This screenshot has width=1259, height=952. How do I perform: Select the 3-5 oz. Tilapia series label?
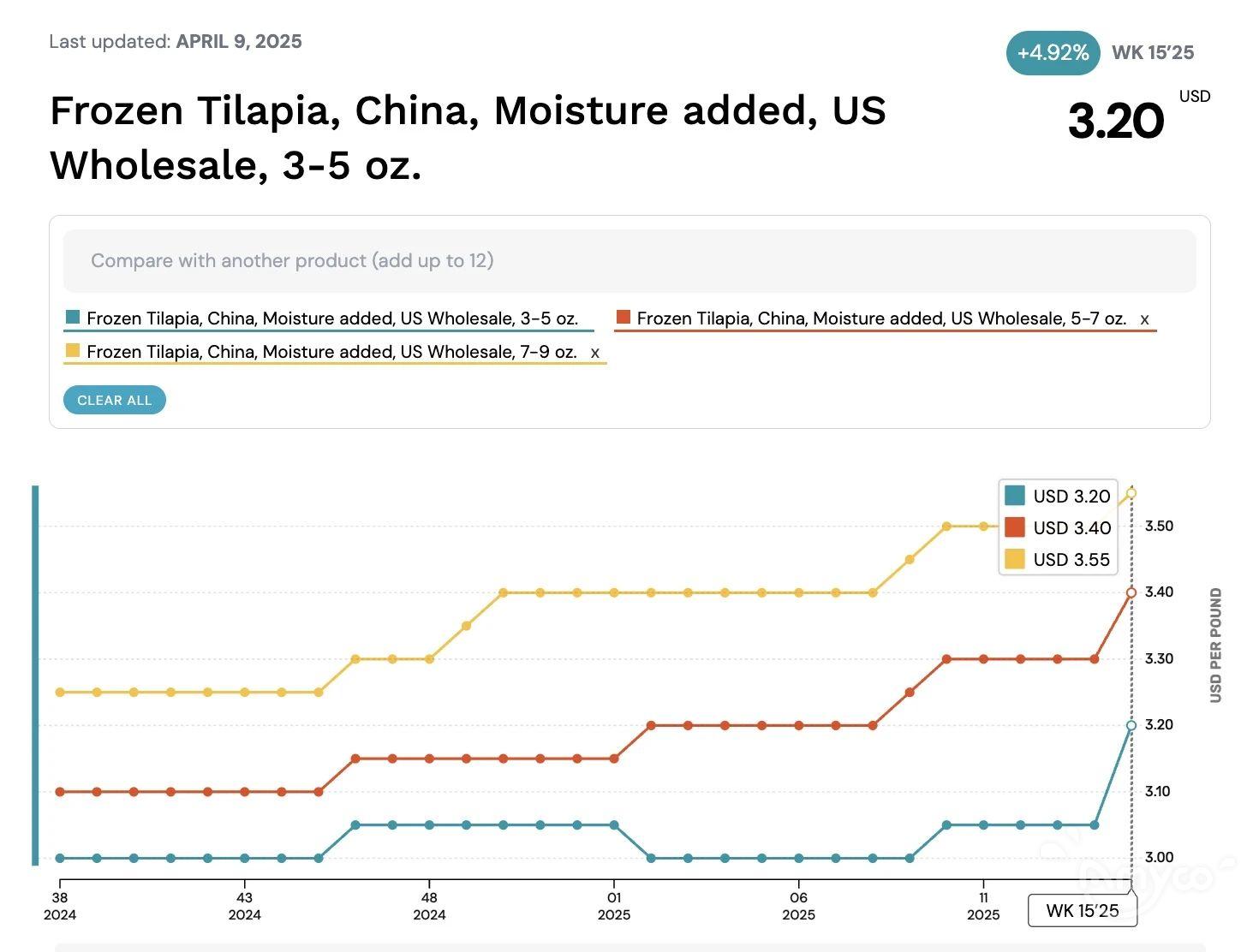pyautogui.click(x=332, y=318)
